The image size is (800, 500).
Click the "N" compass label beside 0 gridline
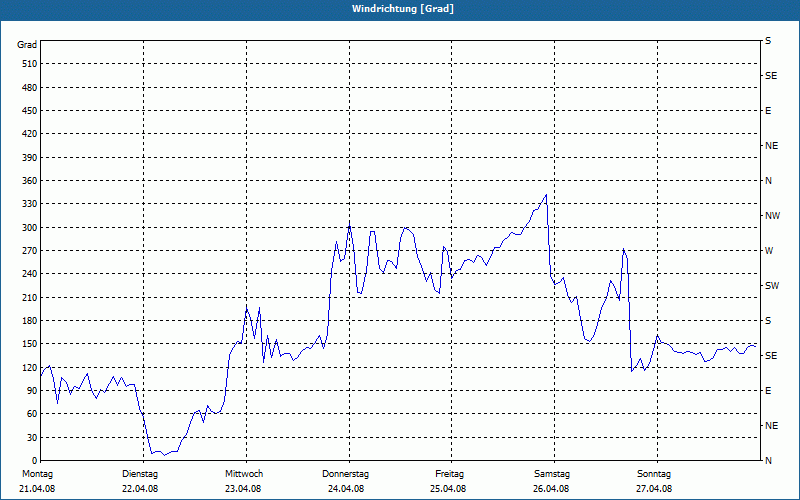point(768,461)
